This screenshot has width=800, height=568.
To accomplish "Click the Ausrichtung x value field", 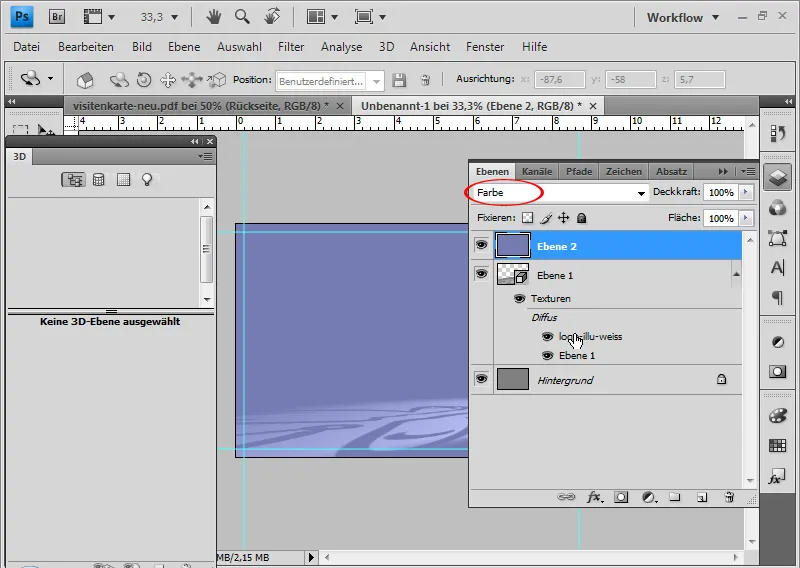I will [559, 80].
